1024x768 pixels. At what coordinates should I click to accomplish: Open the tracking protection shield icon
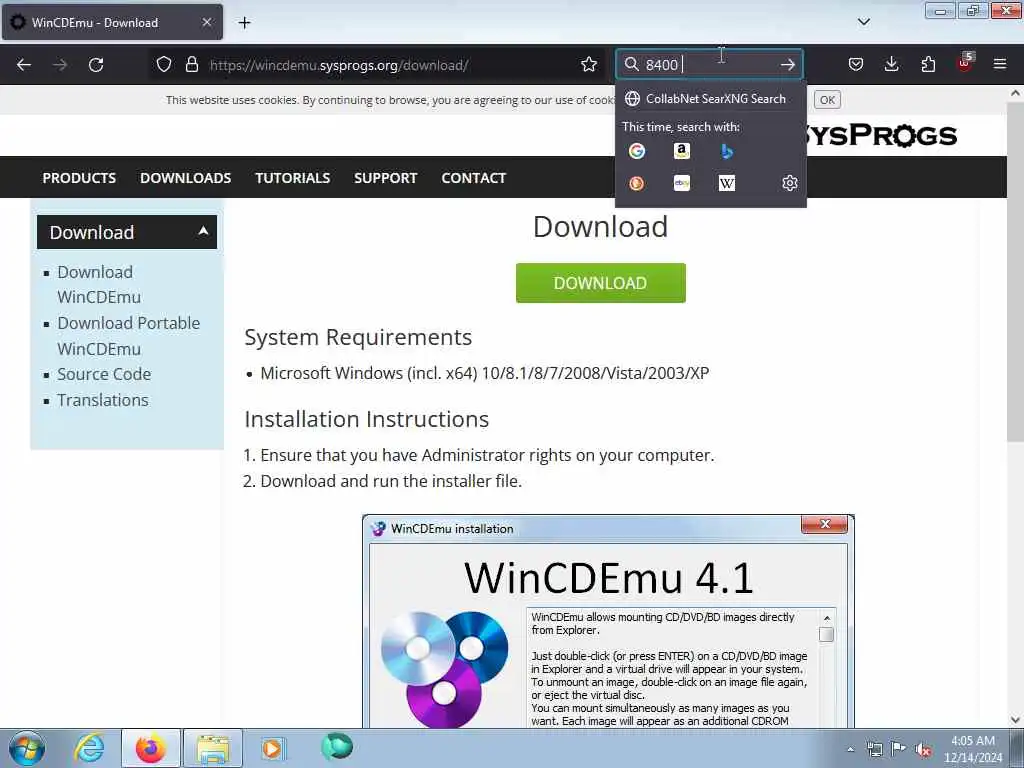[164, 65]
